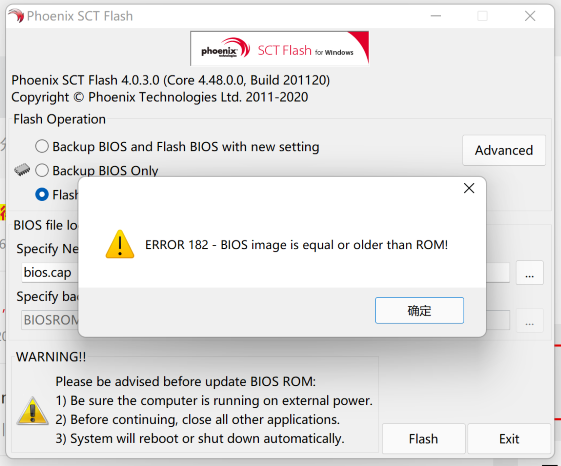Exit the flash utility
Image resolution: width=561 pixels, height=466 pixels.
click(509, 439)
